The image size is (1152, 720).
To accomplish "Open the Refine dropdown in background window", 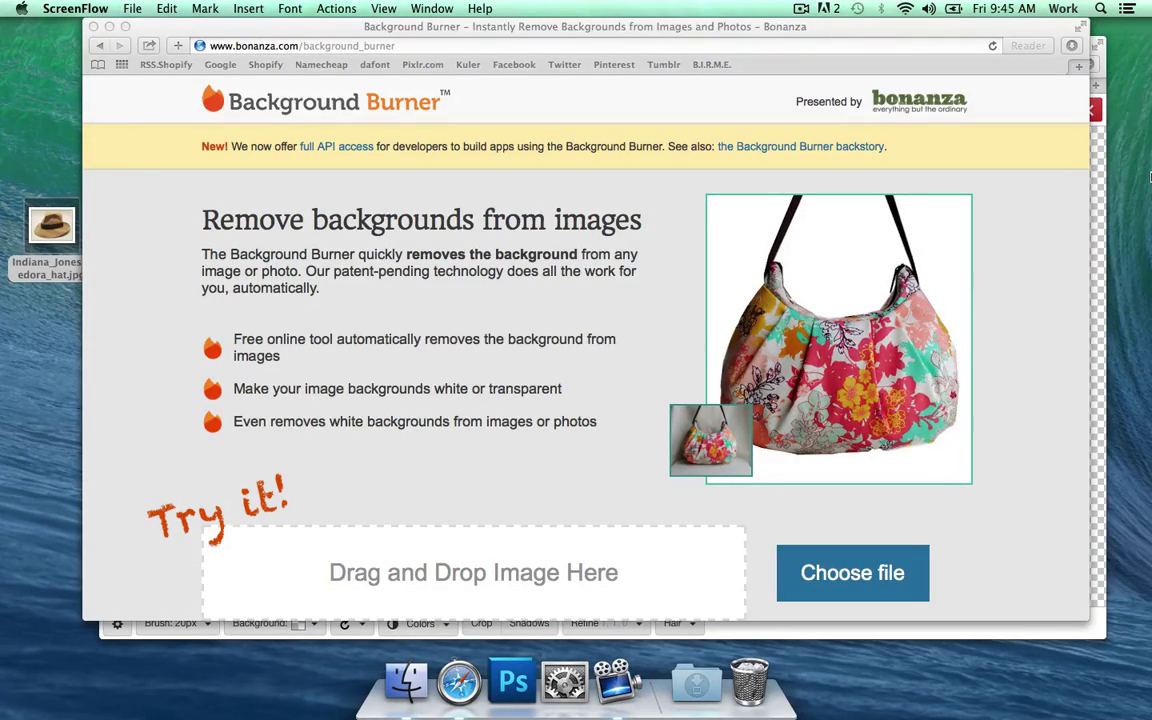I will coord(607,625).
